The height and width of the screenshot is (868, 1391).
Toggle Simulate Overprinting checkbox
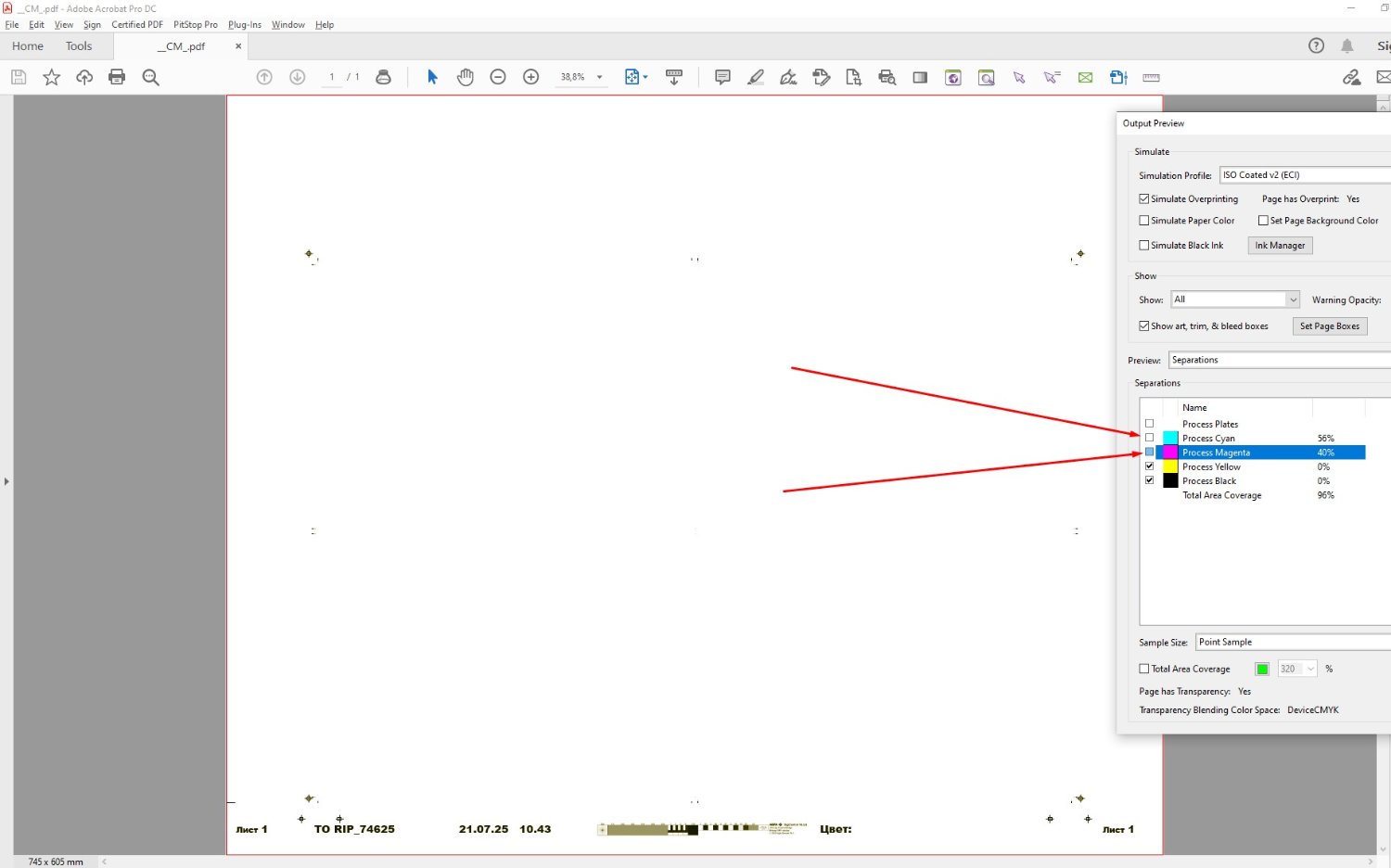tap(1144, 198)
